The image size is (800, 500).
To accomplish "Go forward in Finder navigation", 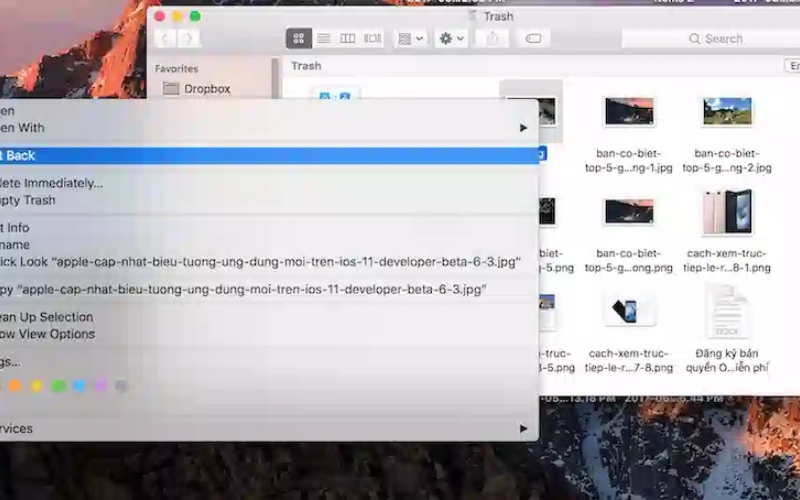I will click(x=188, y=38).
